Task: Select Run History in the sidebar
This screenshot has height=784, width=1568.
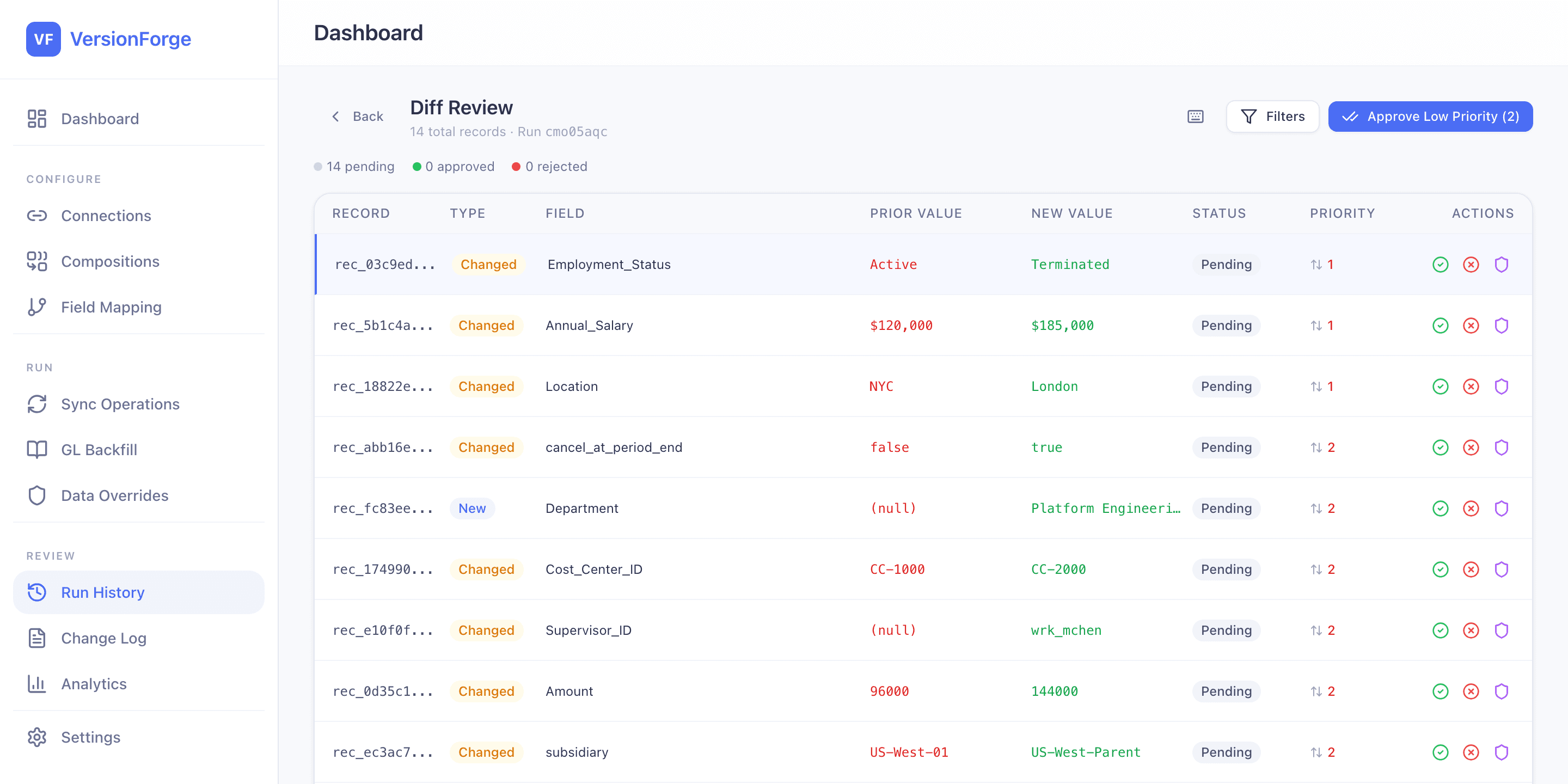Action: pyautogui.click(x=102, y=592)
